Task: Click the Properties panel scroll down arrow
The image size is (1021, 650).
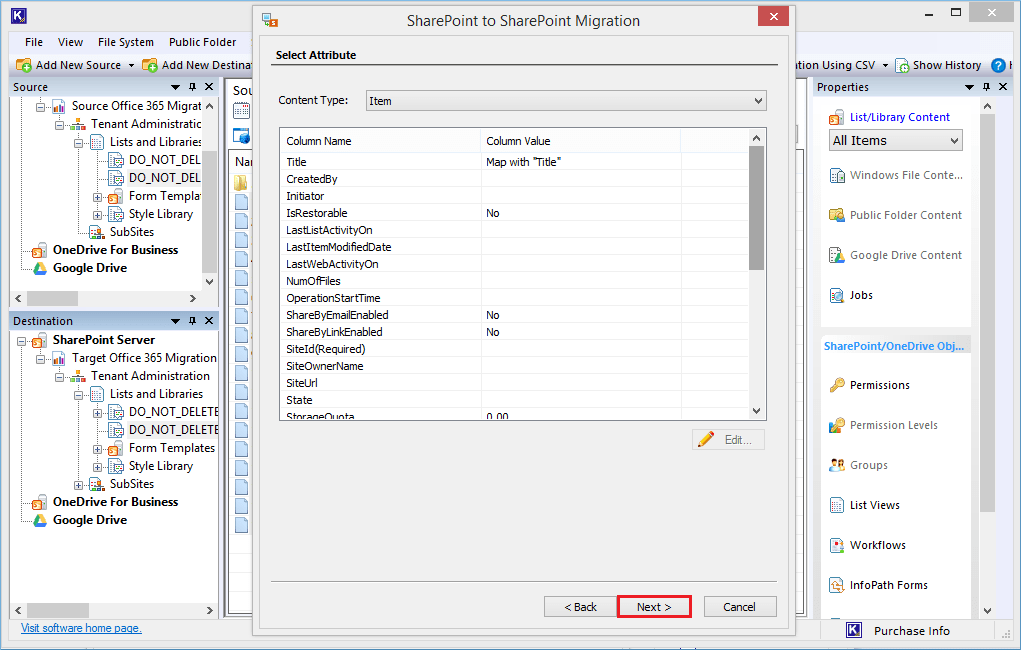Action: click(x=987, y=611)
